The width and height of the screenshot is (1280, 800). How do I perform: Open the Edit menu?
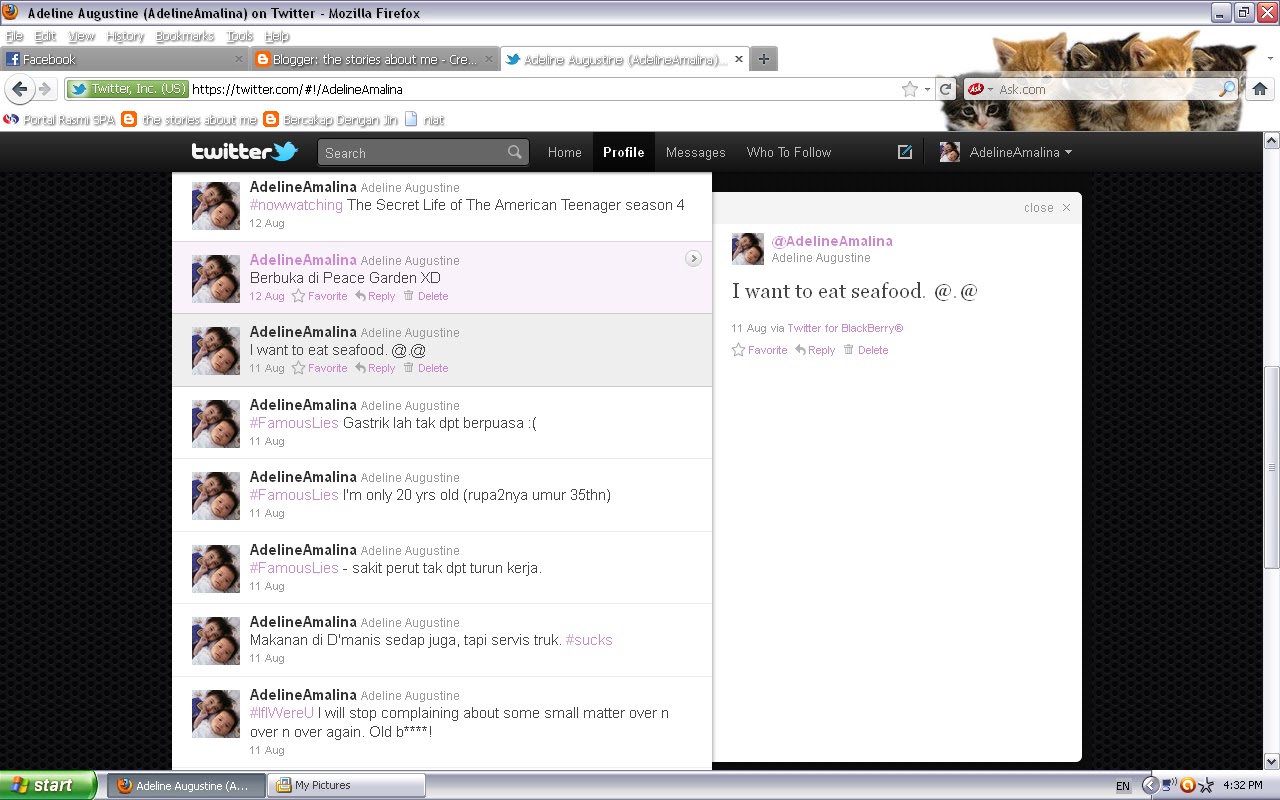46,36
